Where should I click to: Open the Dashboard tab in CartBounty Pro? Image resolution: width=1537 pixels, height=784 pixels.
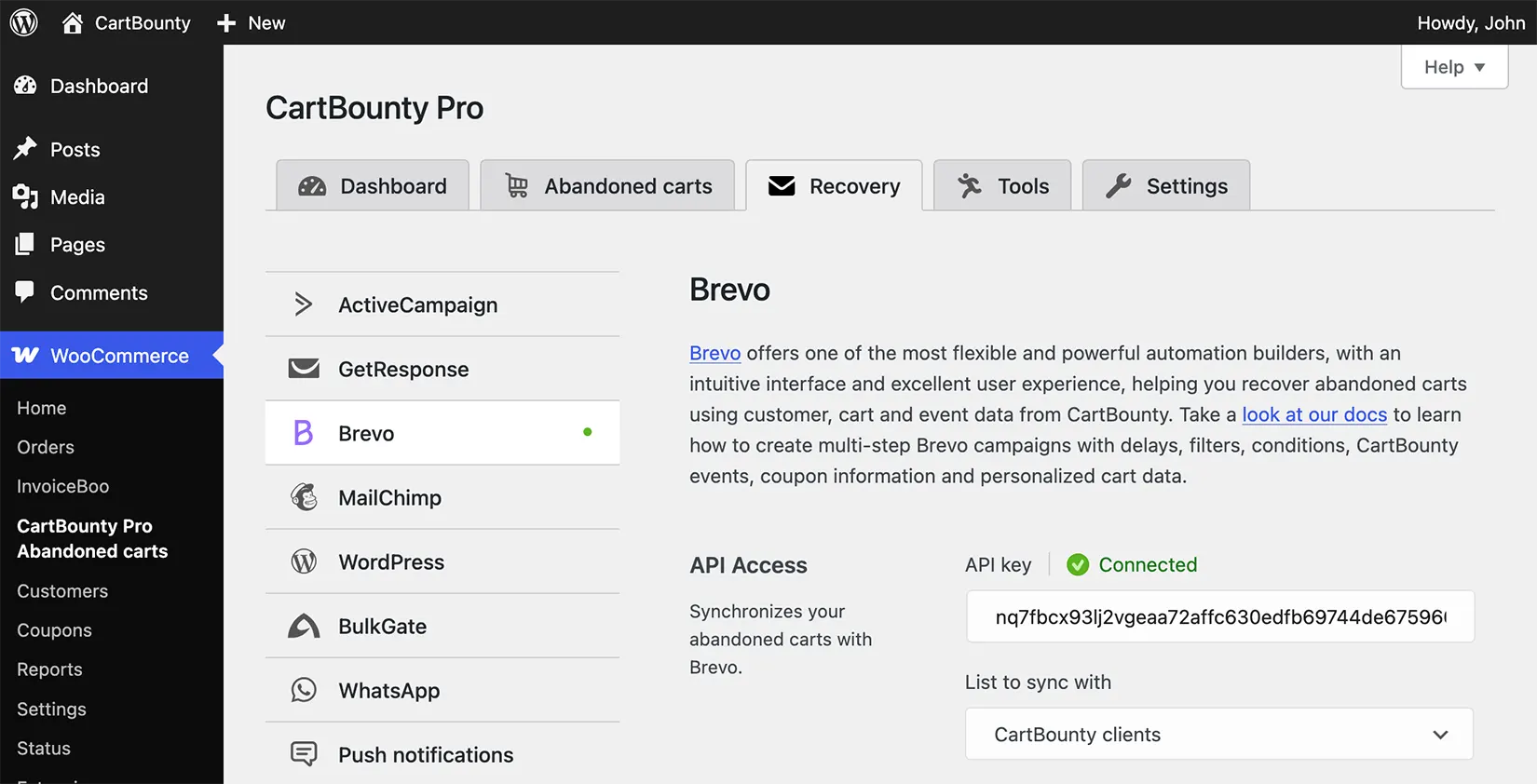(373, 185)
